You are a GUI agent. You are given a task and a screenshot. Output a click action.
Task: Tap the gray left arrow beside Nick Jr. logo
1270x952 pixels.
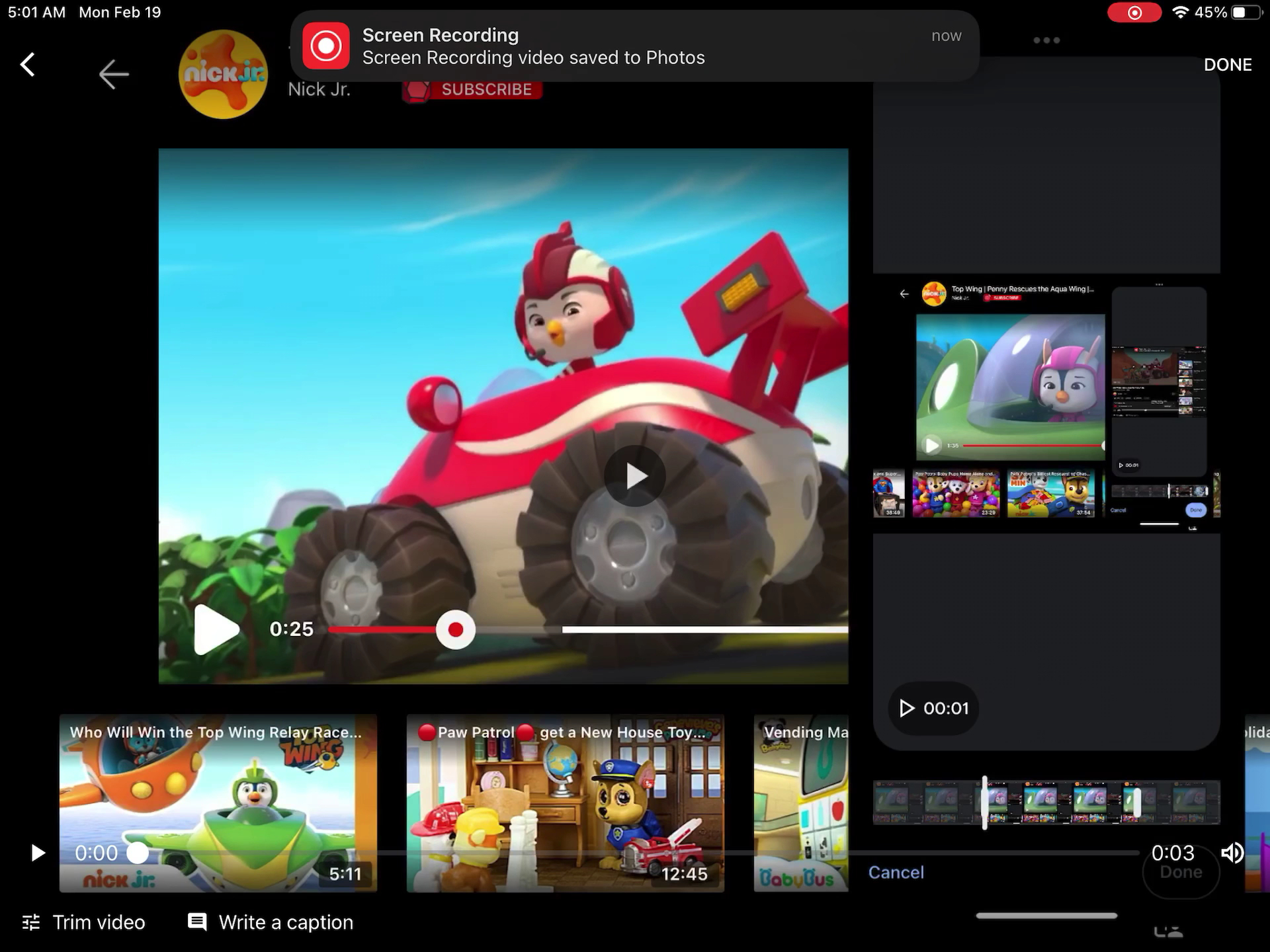click(x=113, y=73)
